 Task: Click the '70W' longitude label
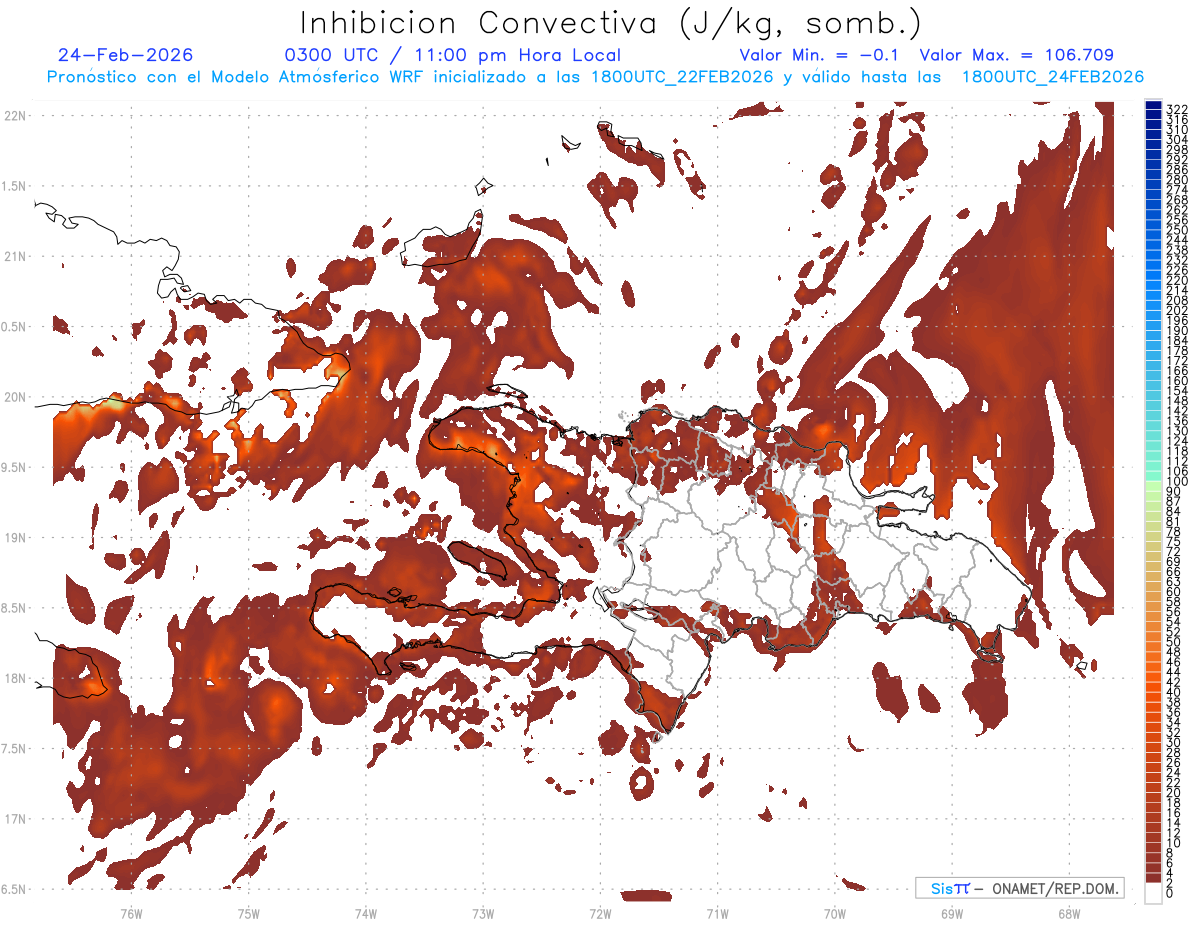click(834, 913)
